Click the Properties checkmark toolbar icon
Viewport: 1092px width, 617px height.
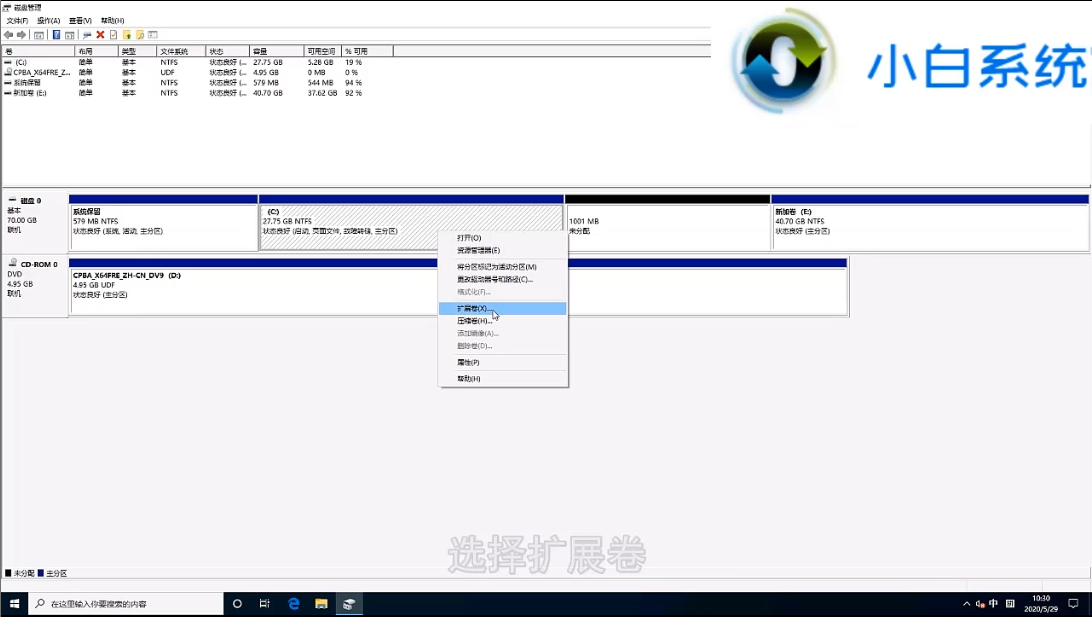(x=113, y=35)
